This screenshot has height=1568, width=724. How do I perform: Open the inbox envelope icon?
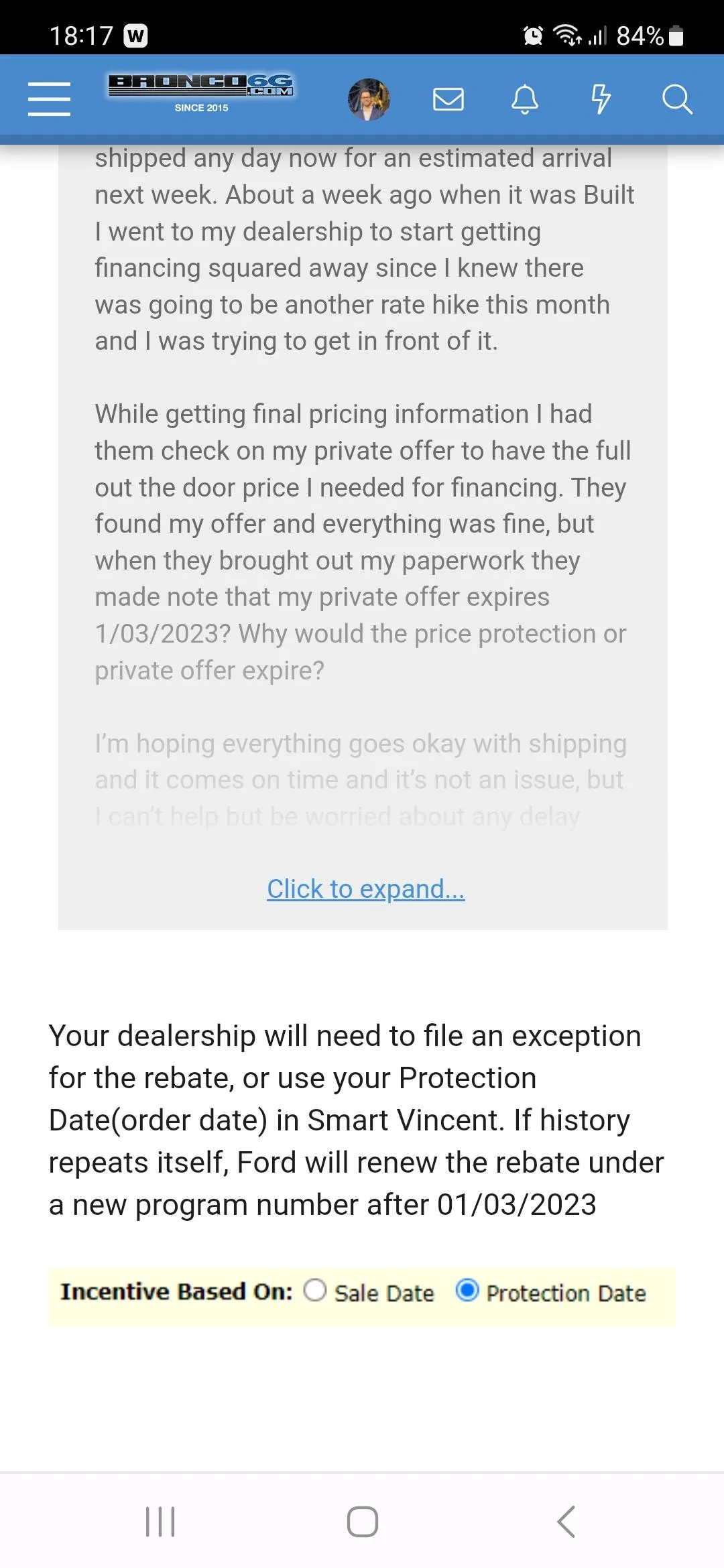(x=448, y=99)
